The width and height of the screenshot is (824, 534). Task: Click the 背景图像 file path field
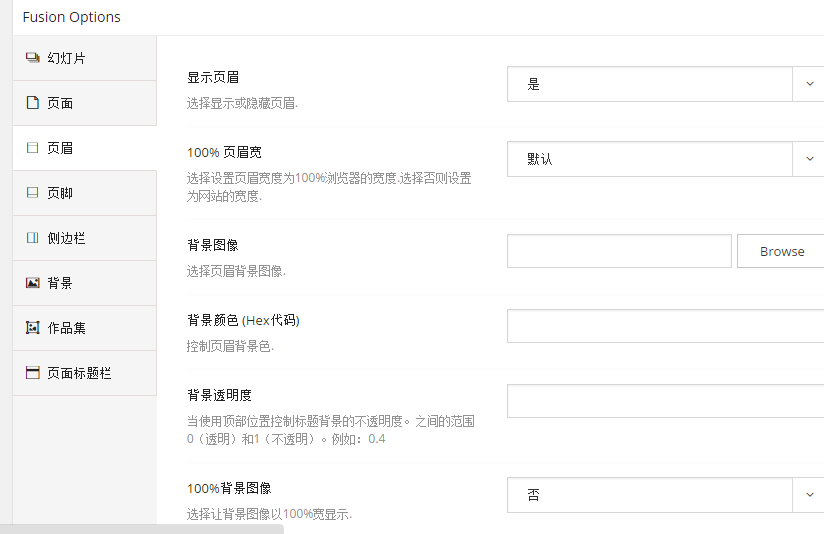619,251
